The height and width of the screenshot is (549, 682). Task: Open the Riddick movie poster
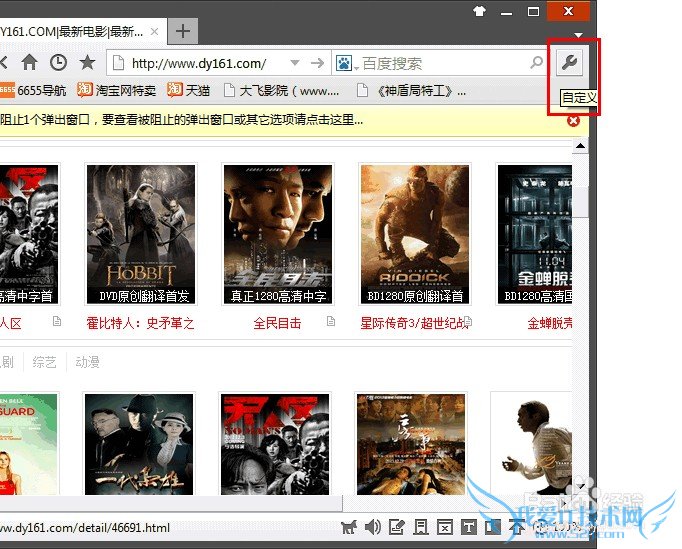point(415,234)
